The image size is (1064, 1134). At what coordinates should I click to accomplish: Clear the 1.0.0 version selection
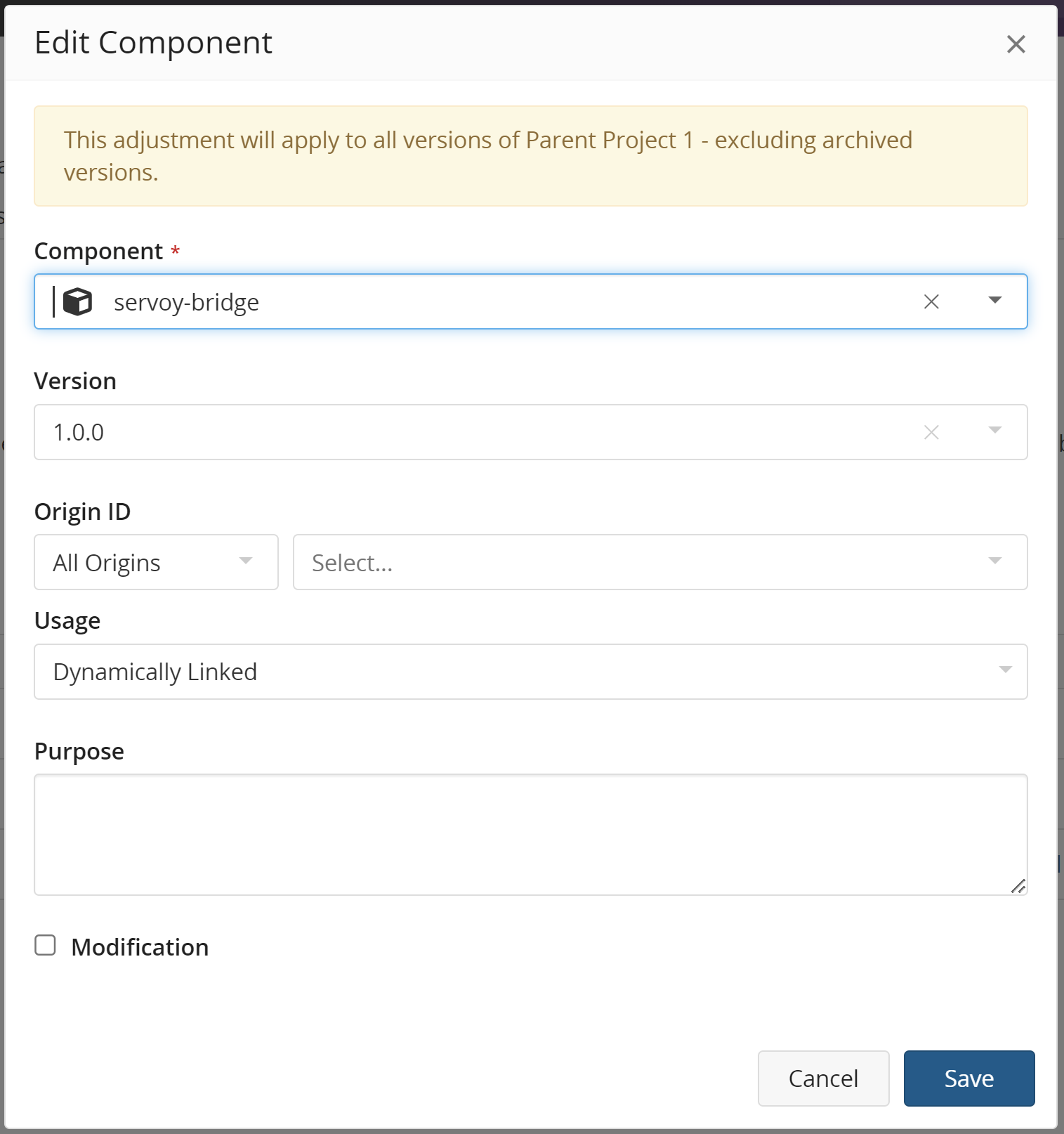[931, 432]
